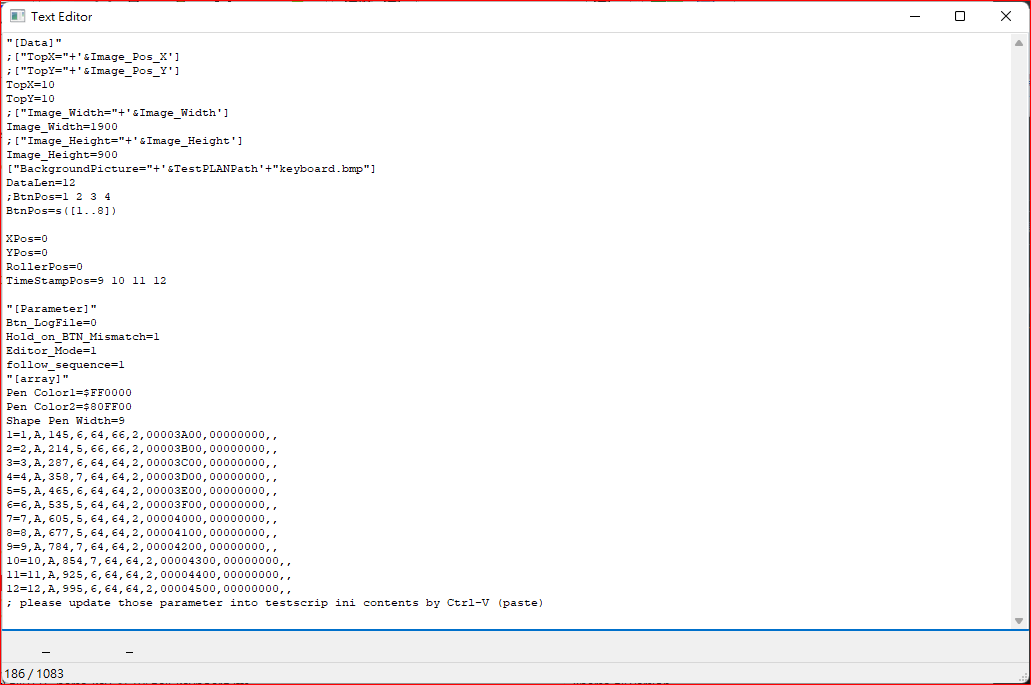This screenshot has height=685, width=1031.
Task: Click the "[Data]" header line
Action: 34,43
